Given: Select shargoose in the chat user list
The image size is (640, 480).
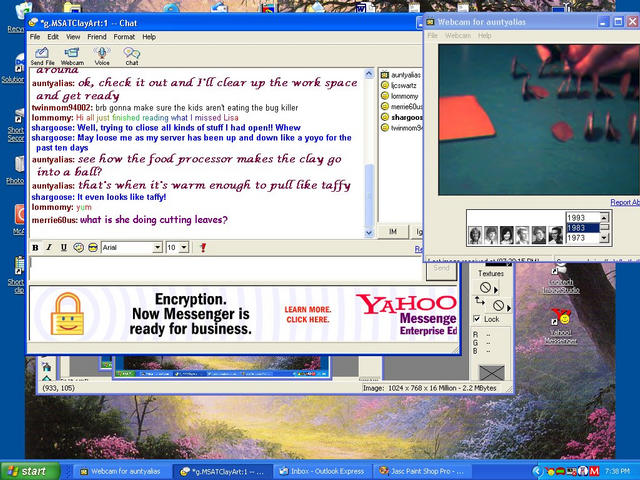Looking at the screenshot, I should (x=401, y=117).
